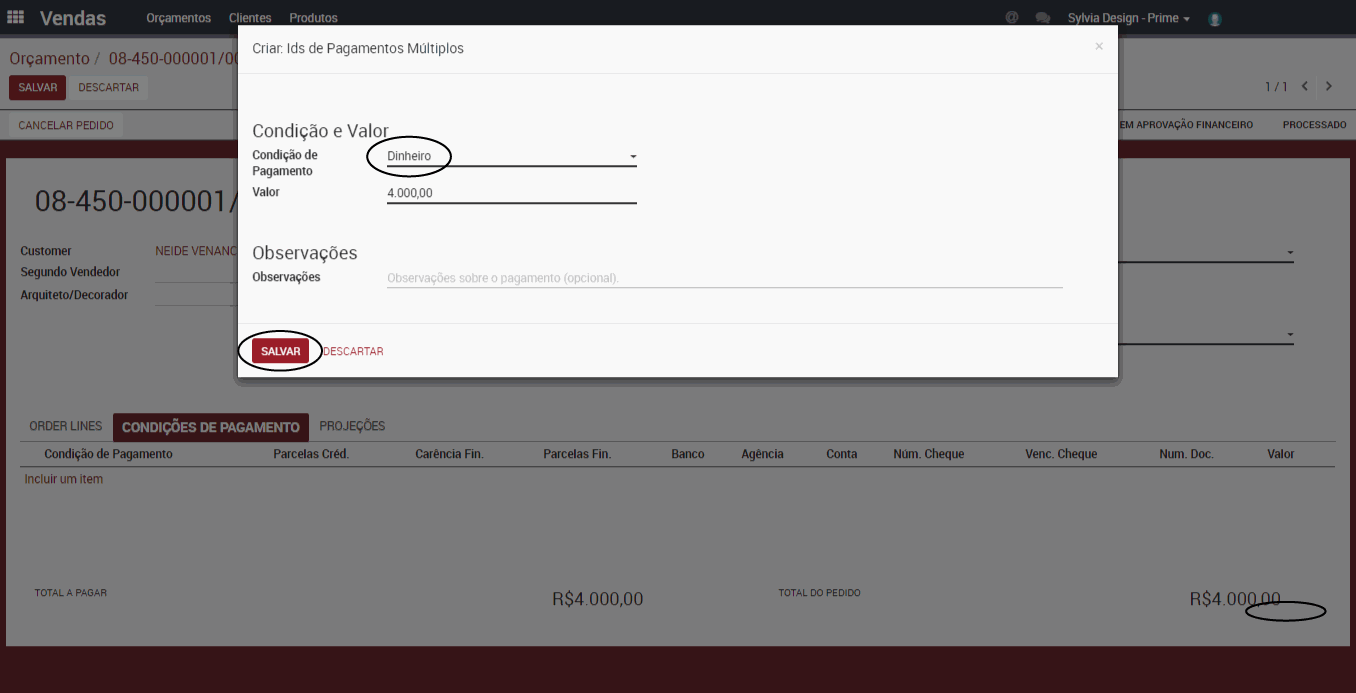1356x693 pixels.
Task: Click the Agência column header
Action: [762, 454]
